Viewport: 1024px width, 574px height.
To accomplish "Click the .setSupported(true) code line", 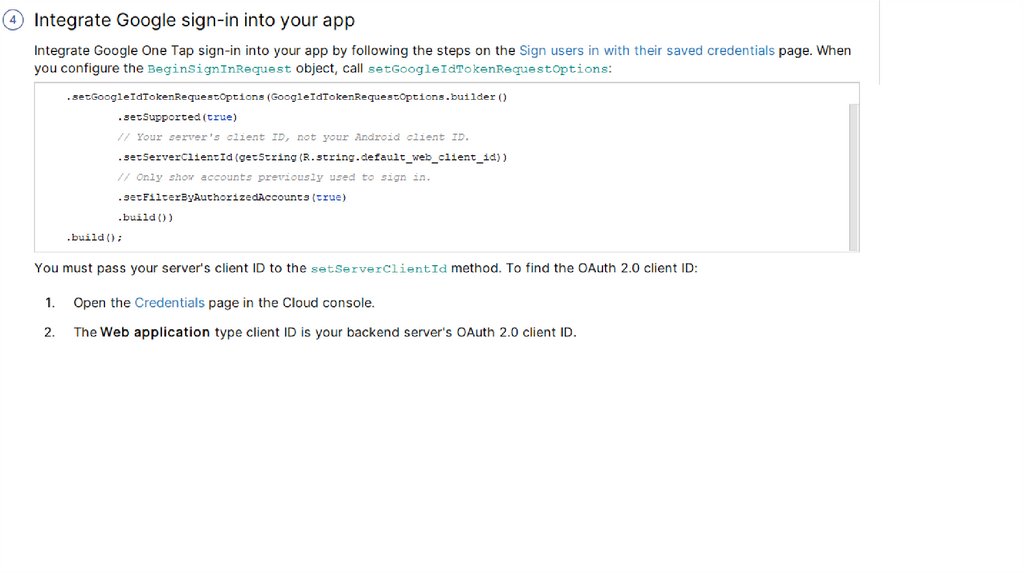I will click(177, 117).
